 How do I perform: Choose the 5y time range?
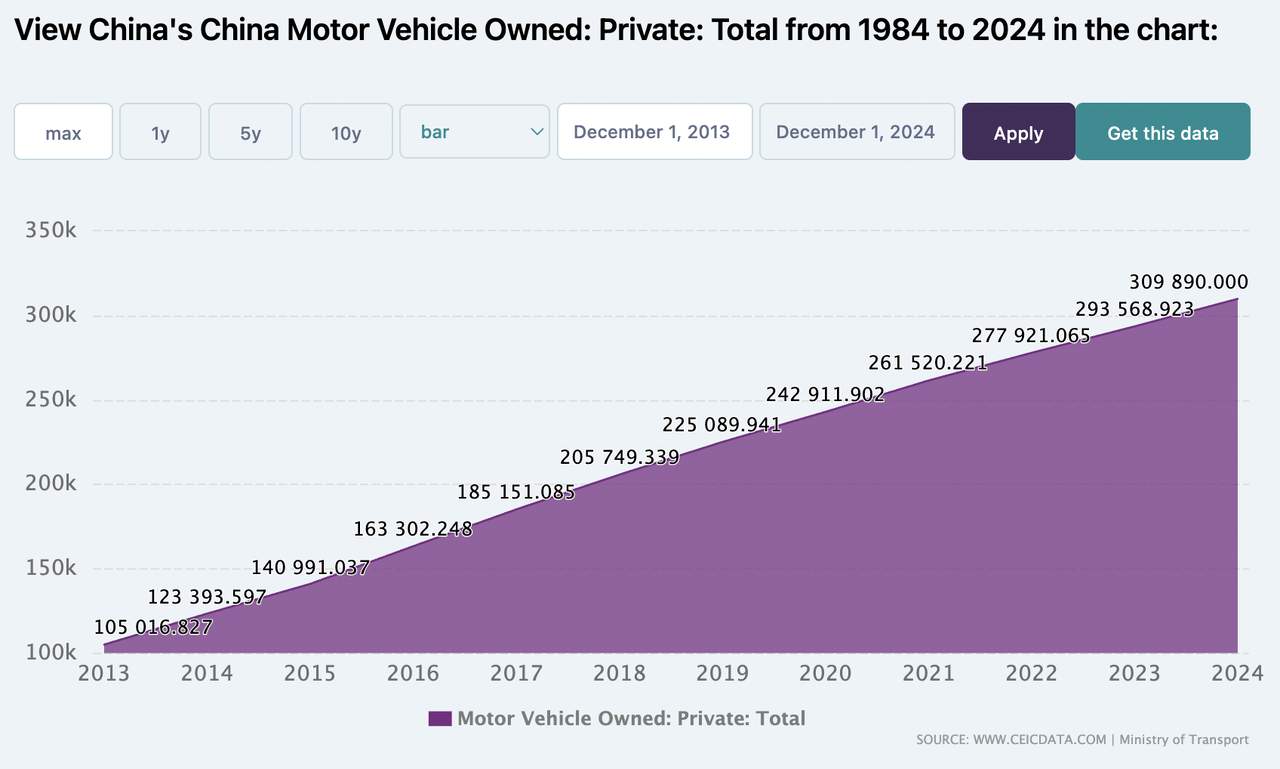(x=250, y=132)
